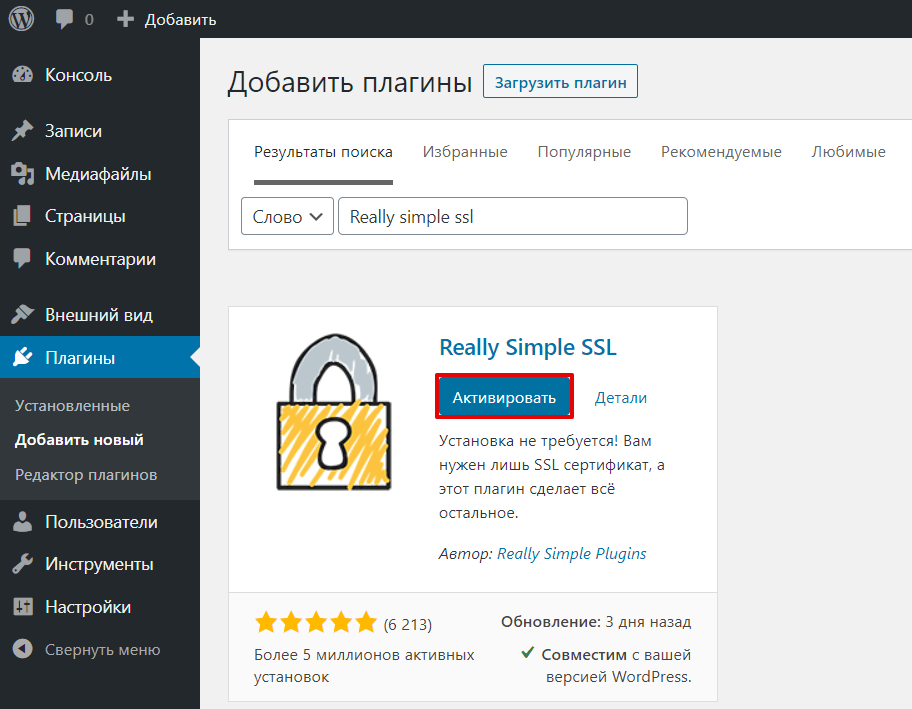This screenshot has width=912, height=709.
Task: Open the Внешний вид menu item
Action: point(100,315)
